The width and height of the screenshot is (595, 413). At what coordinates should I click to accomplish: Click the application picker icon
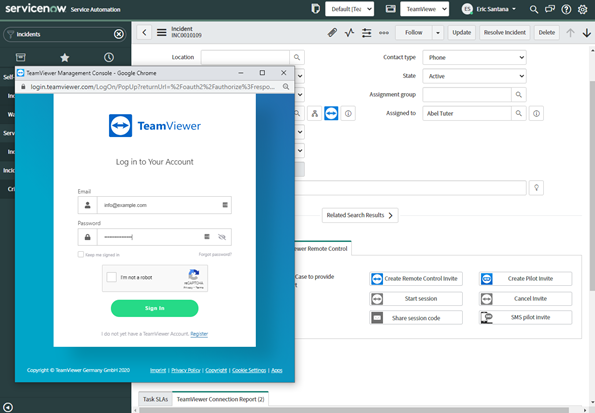pos(390,9)
